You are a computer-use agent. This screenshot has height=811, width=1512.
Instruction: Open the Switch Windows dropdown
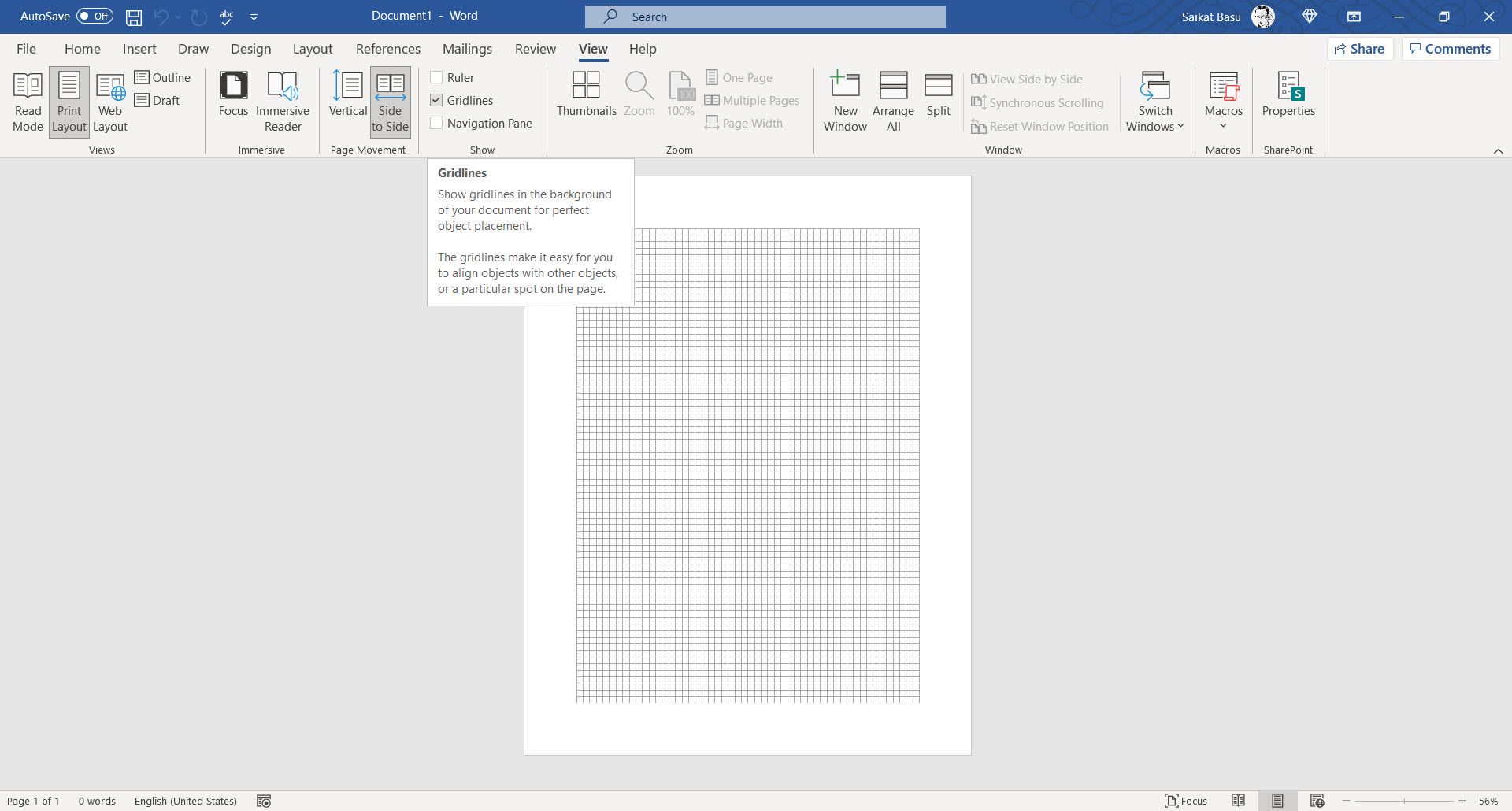pos(1154,102)
